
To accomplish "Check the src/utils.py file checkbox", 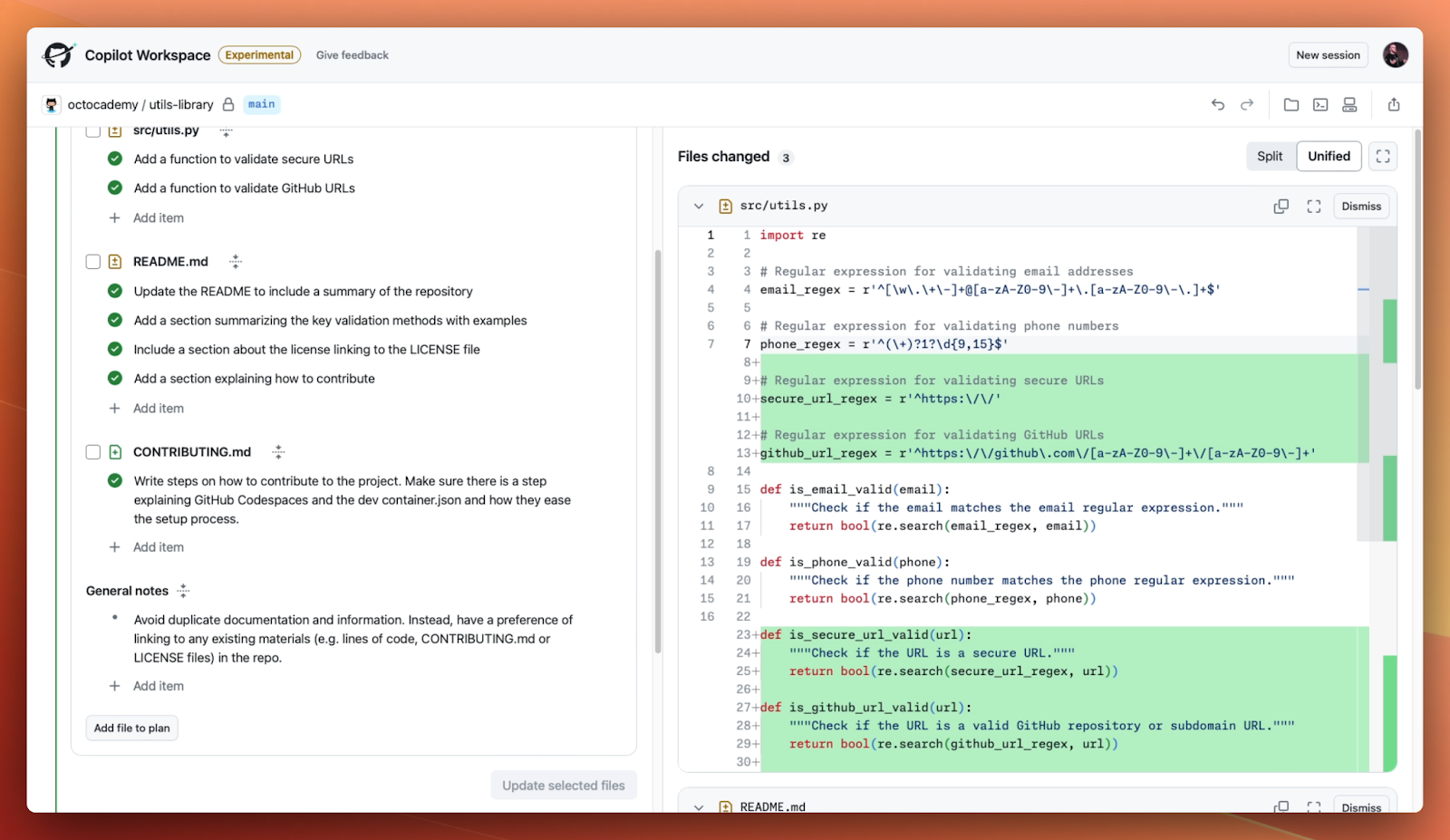I will [92, 130].
